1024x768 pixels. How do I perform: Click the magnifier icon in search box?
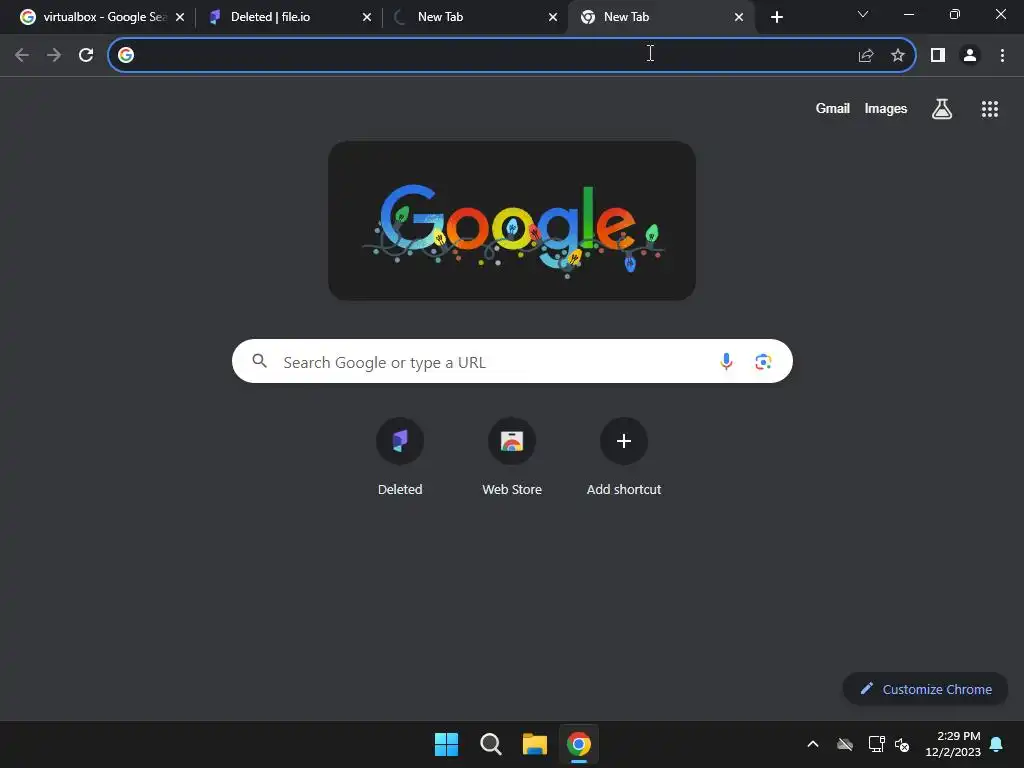tap(259, 361)
